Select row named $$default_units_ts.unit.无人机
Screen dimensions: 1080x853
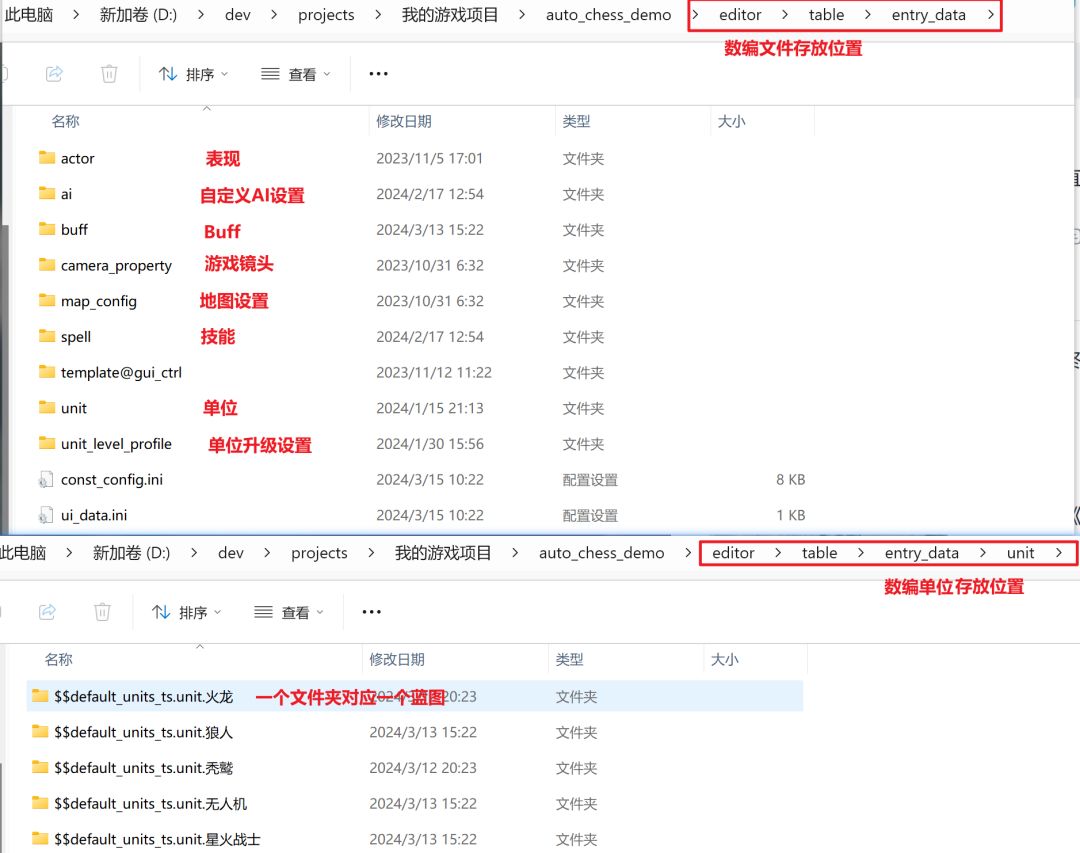415,803
